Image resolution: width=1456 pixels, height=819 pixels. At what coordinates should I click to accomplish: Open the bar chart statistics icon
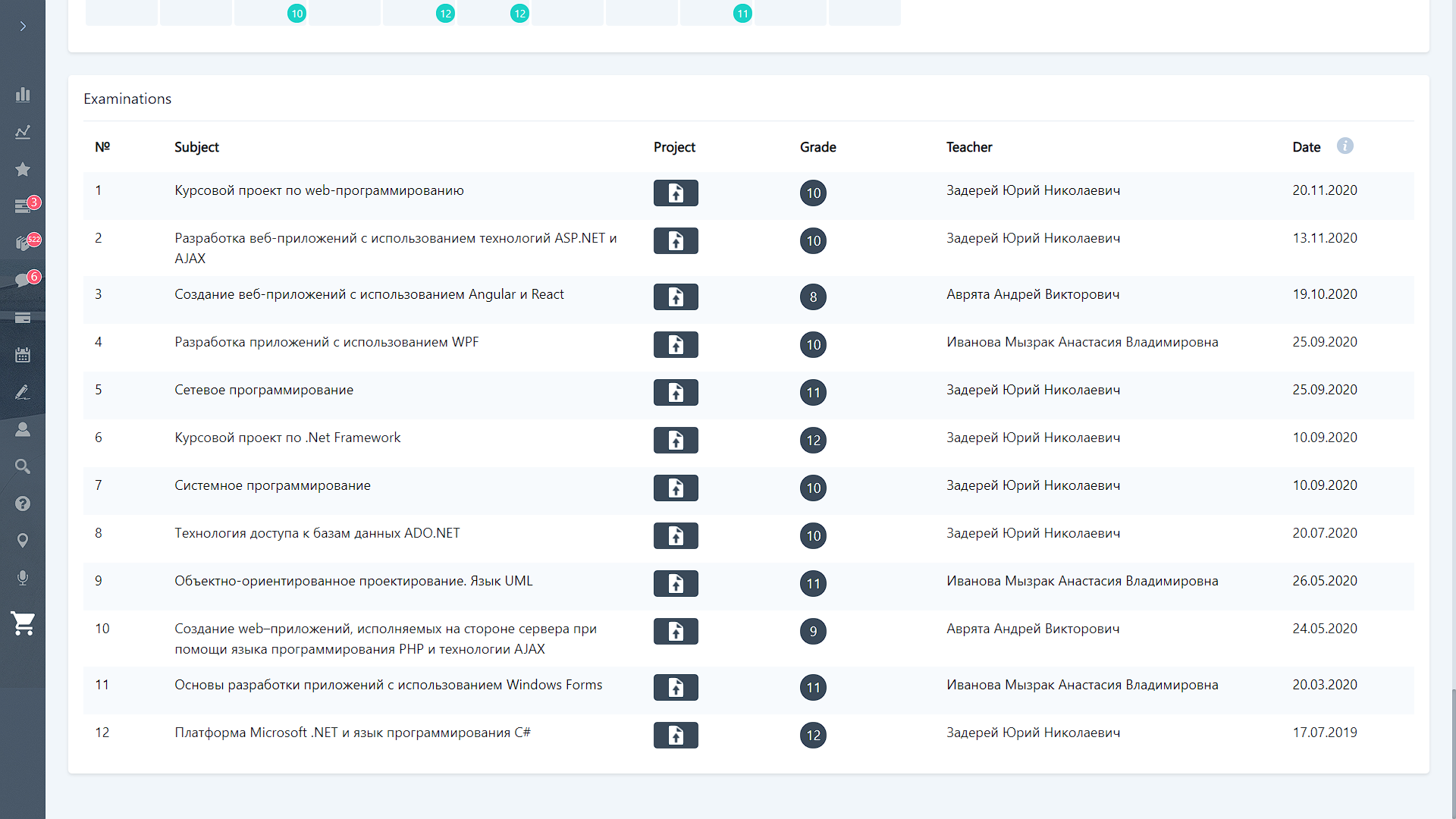click(x=23, y=95)
